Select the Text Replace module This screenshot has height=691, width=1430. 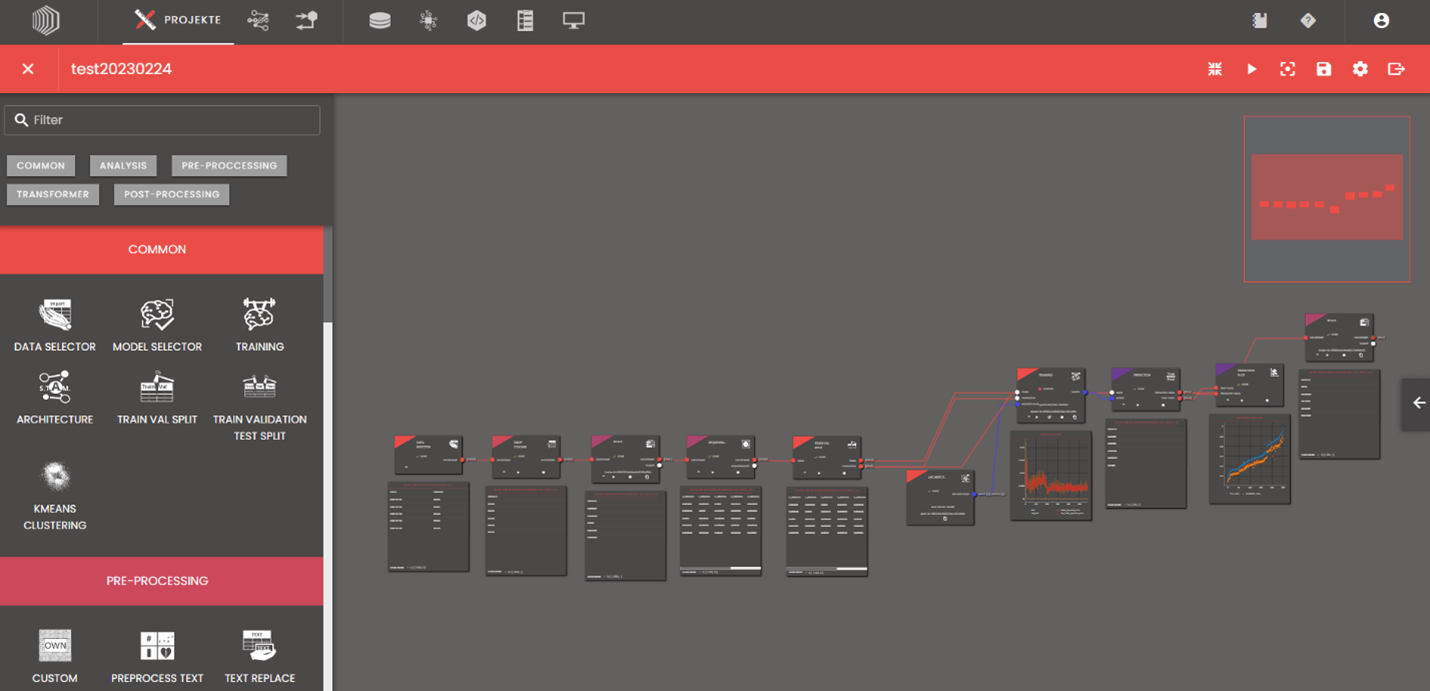[260, 656]
